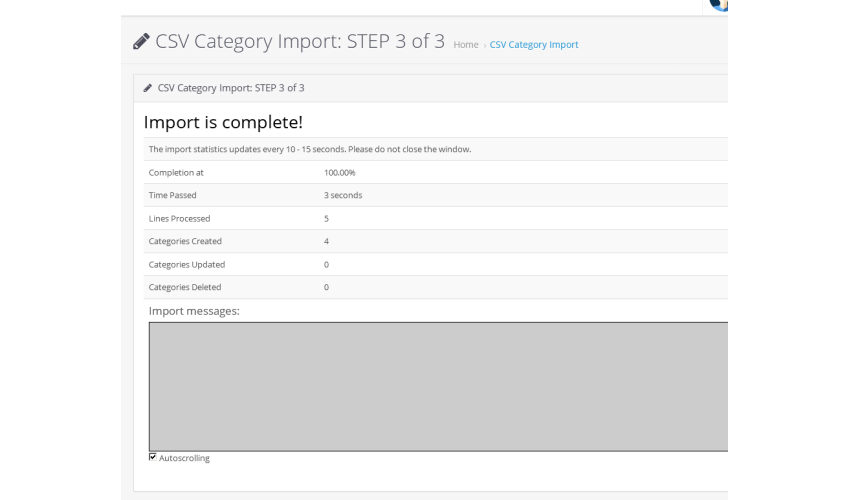Click the Autoscrolling label text
Screen dimensions: 850x500
[x=184, y=458]
